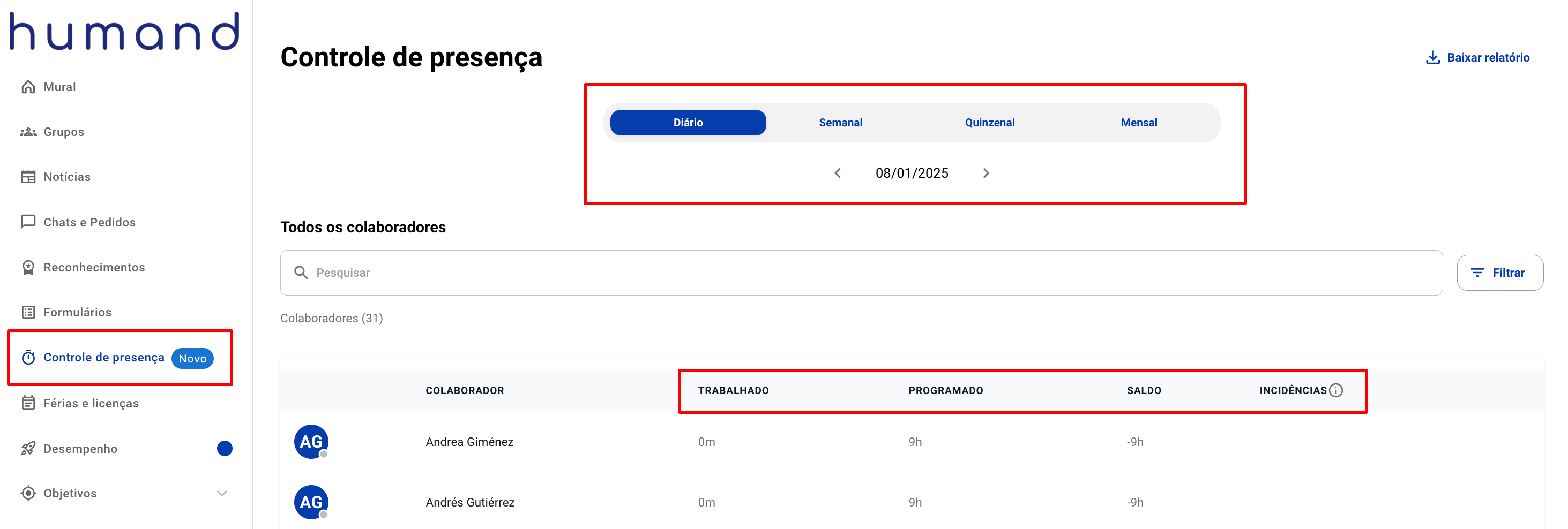
Task: Click the filter lines icon
Action: pyautogui.click(x=1477, y=273)
